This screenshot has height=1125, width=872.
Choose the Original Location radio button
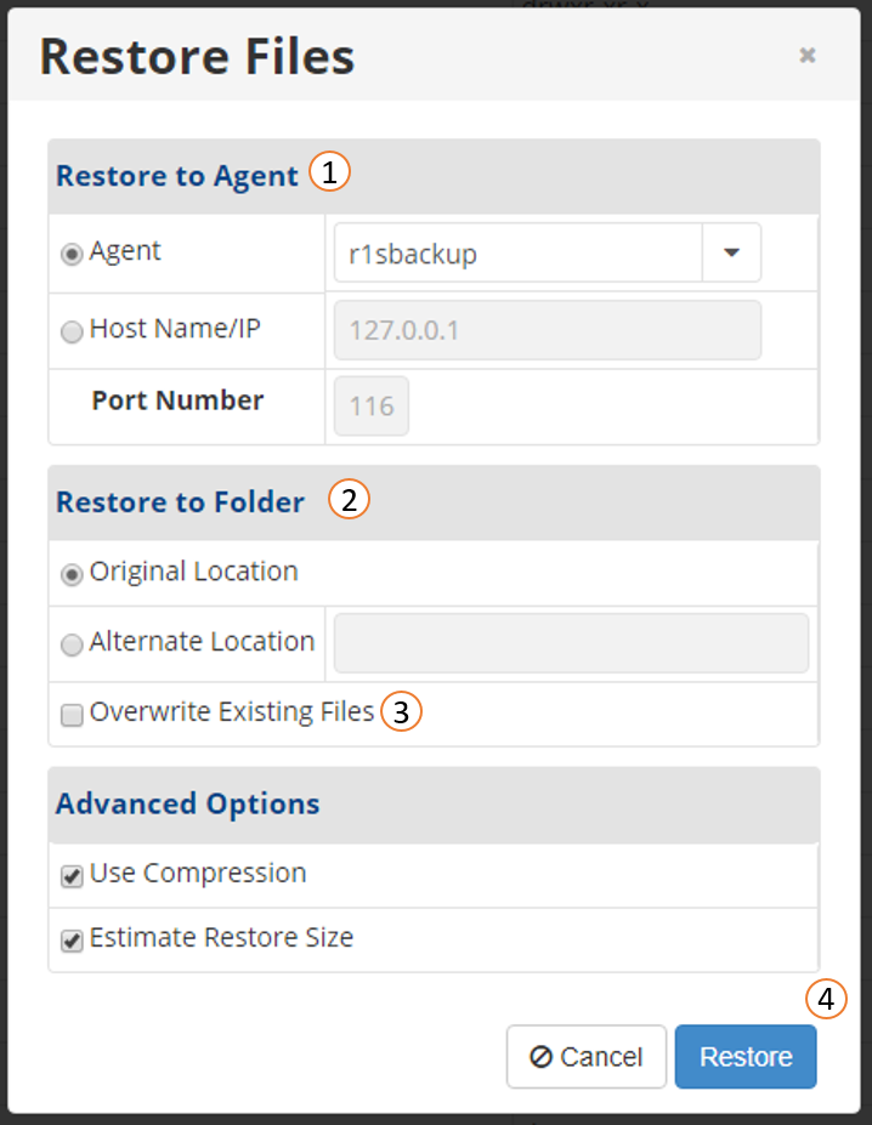(x=72, y=574)
